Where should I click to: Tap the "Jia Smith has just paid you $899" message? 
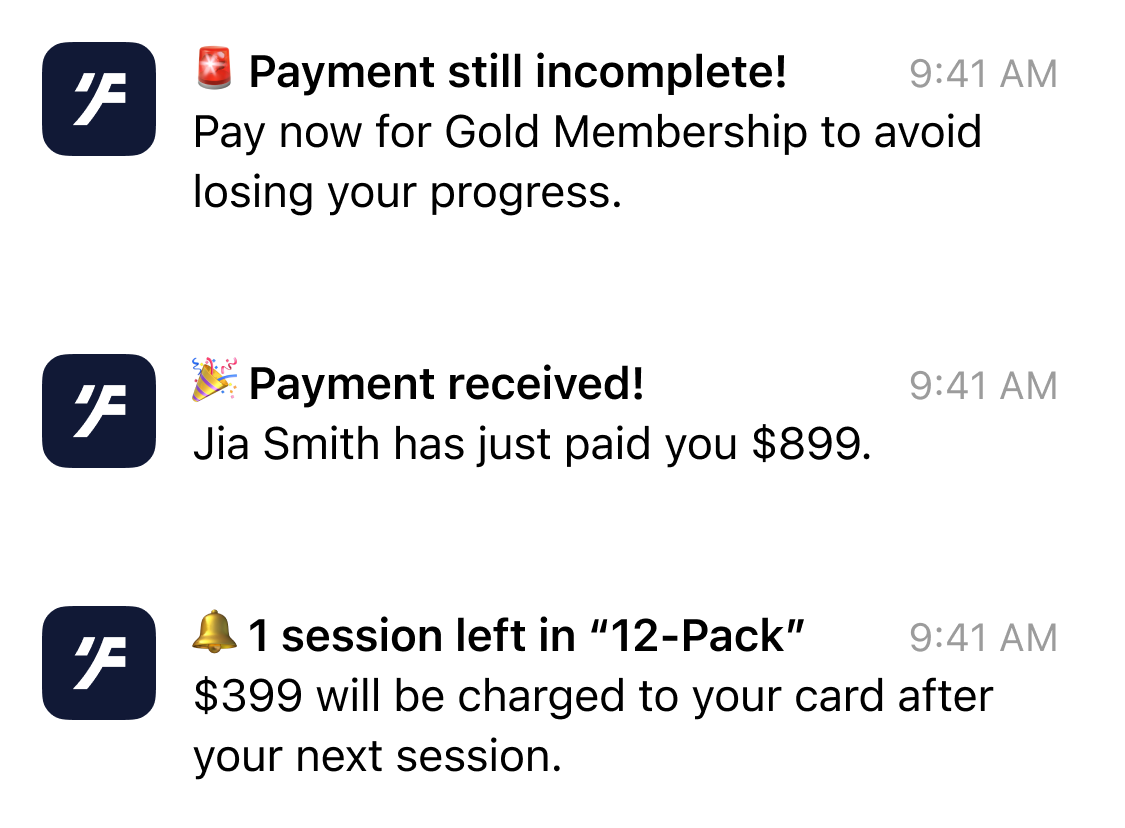(532, 444)
